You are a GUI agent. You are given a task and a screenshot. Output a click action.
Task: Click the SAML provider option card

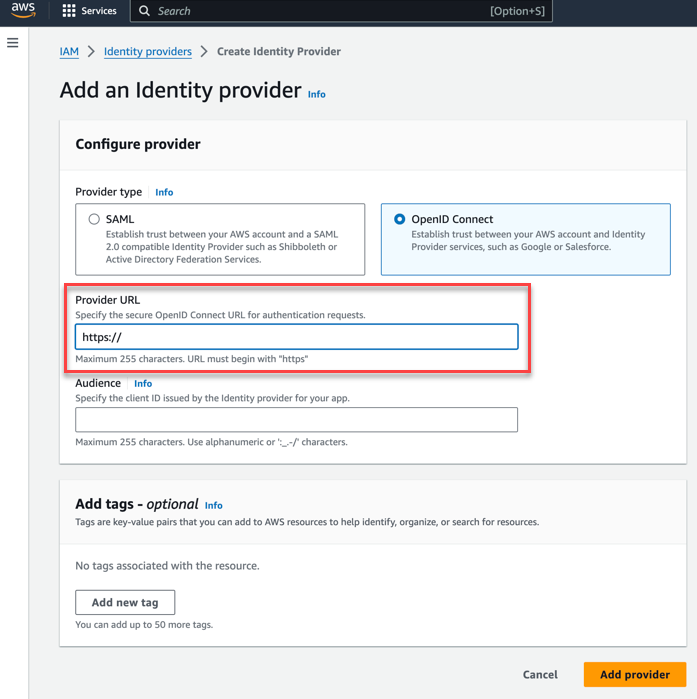pos(220,239)
